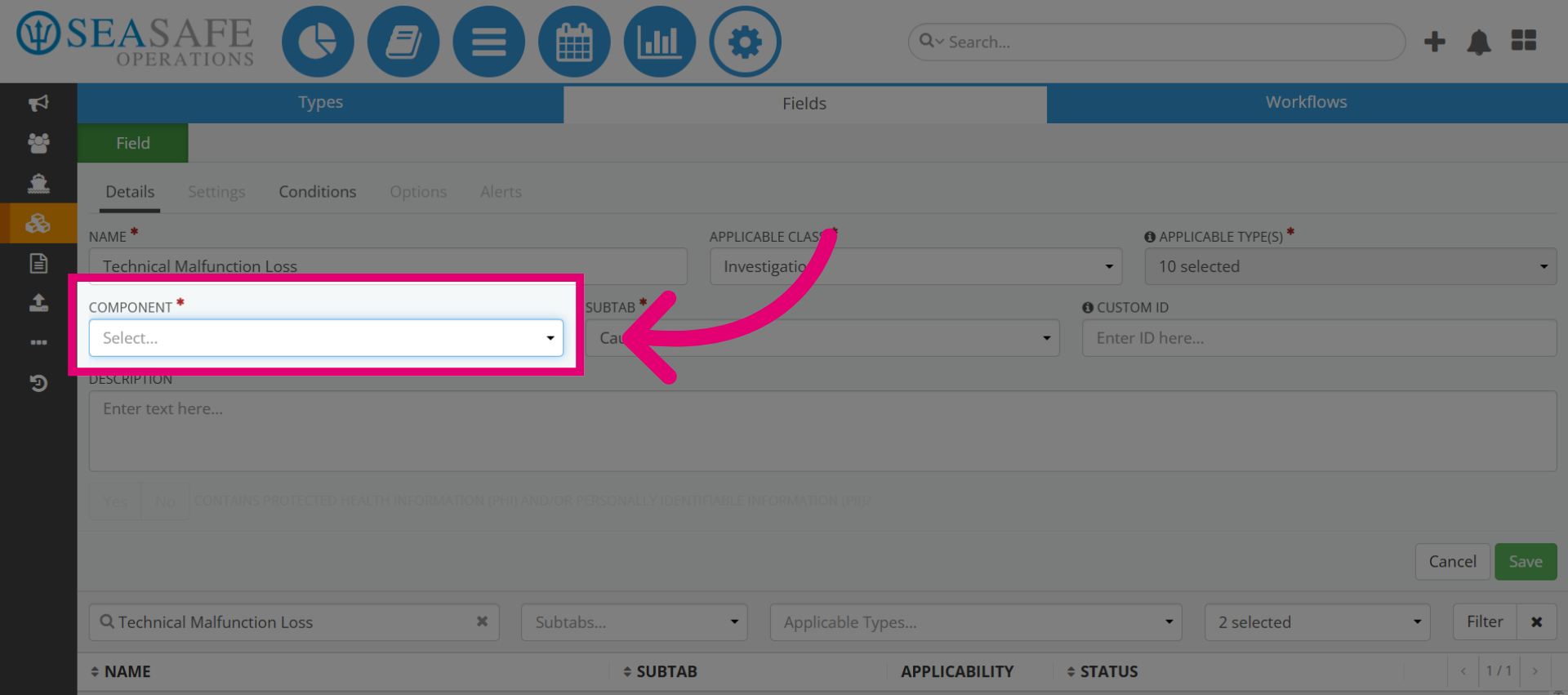Select the Conditions sub-tab
Screen dimensions: 1568x695
(318, 192)
